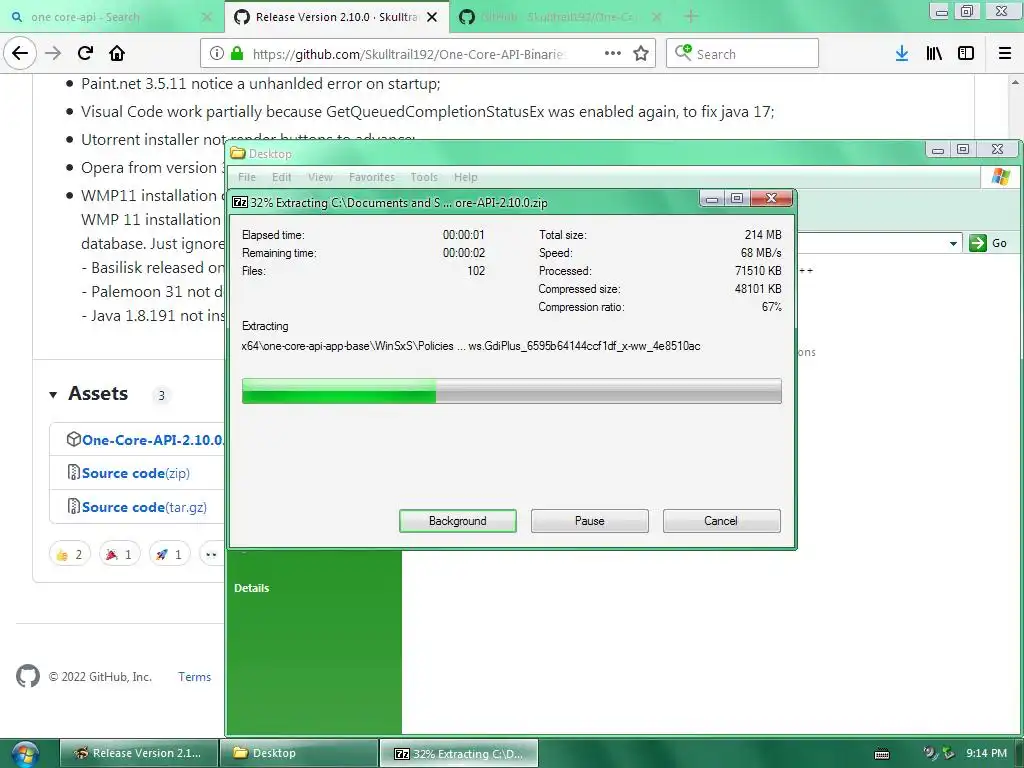Click thumbs up reaction with 2
The height and width of the screenshot is (768, 1024).
70,554
